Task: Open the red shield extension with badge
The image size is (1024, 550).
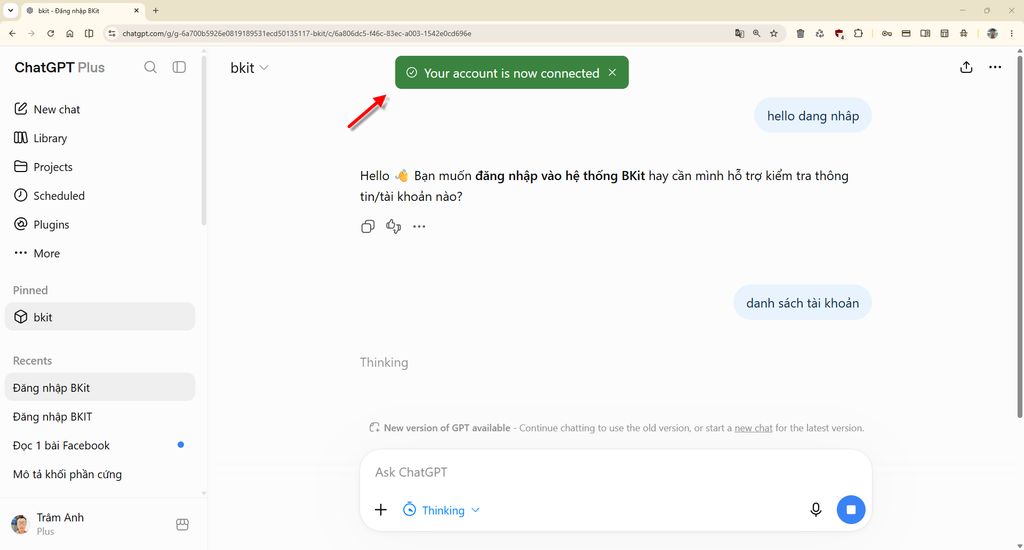Action: (x=840, y=33)
